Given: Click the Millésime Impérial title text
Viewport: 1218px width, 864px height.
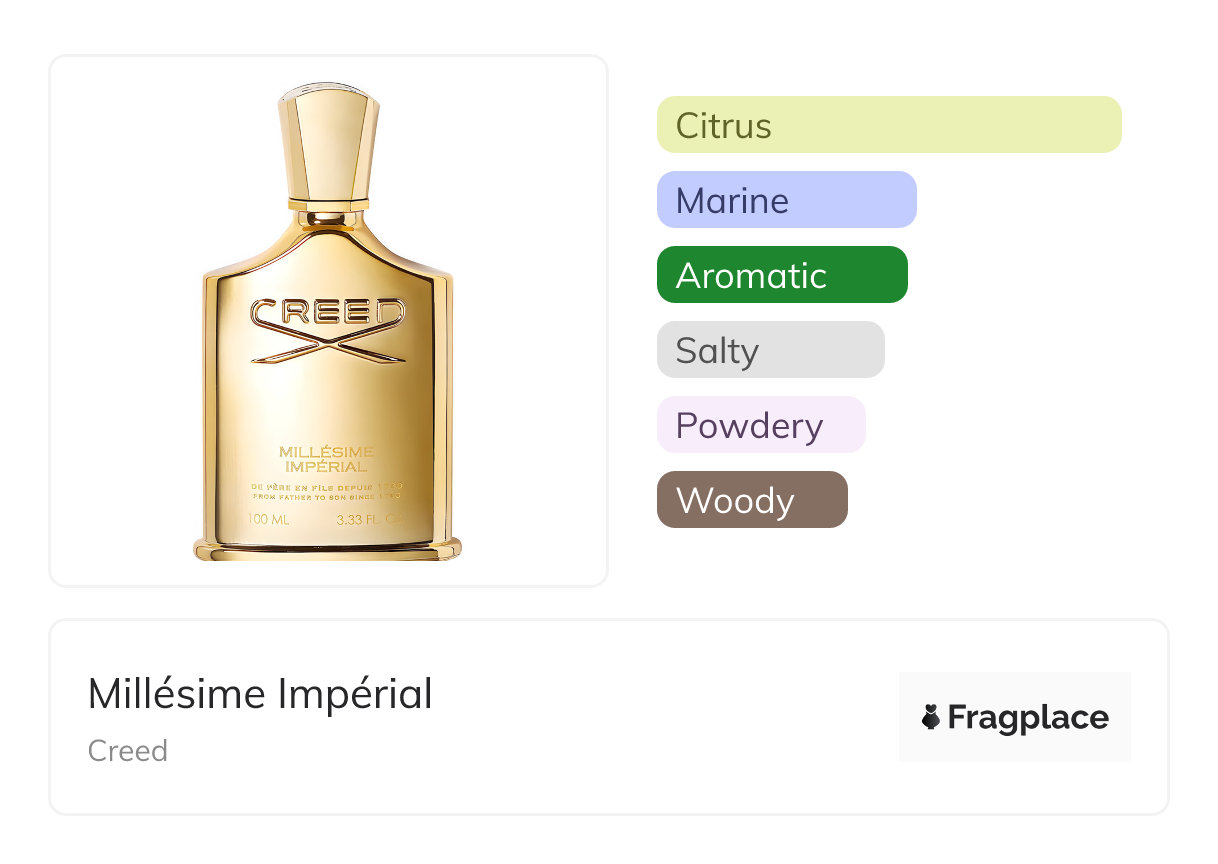Looking at the screenshot, I should (x=260, y=694).
